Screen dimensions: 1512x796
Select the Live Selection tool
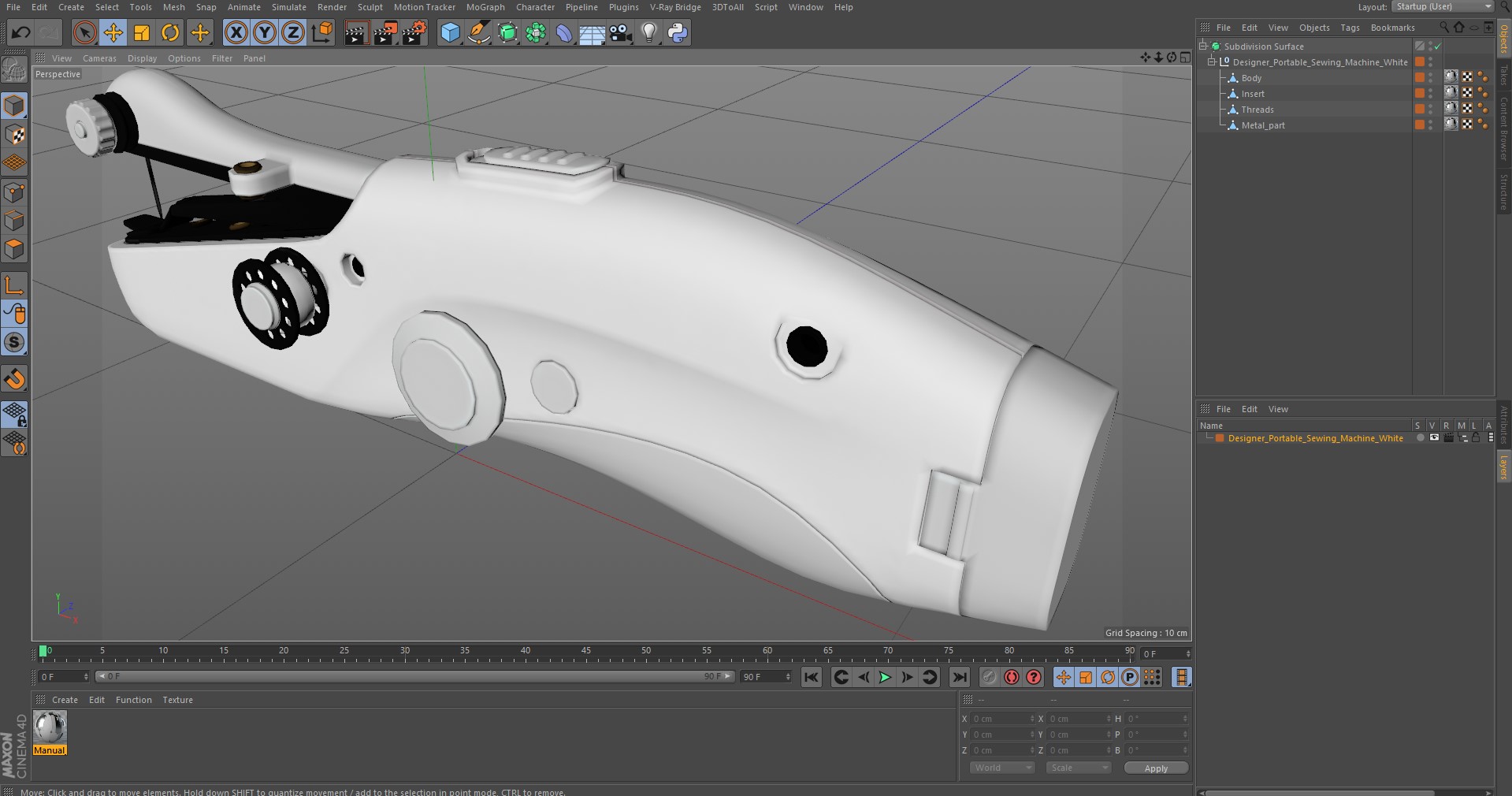pos(84,32)
